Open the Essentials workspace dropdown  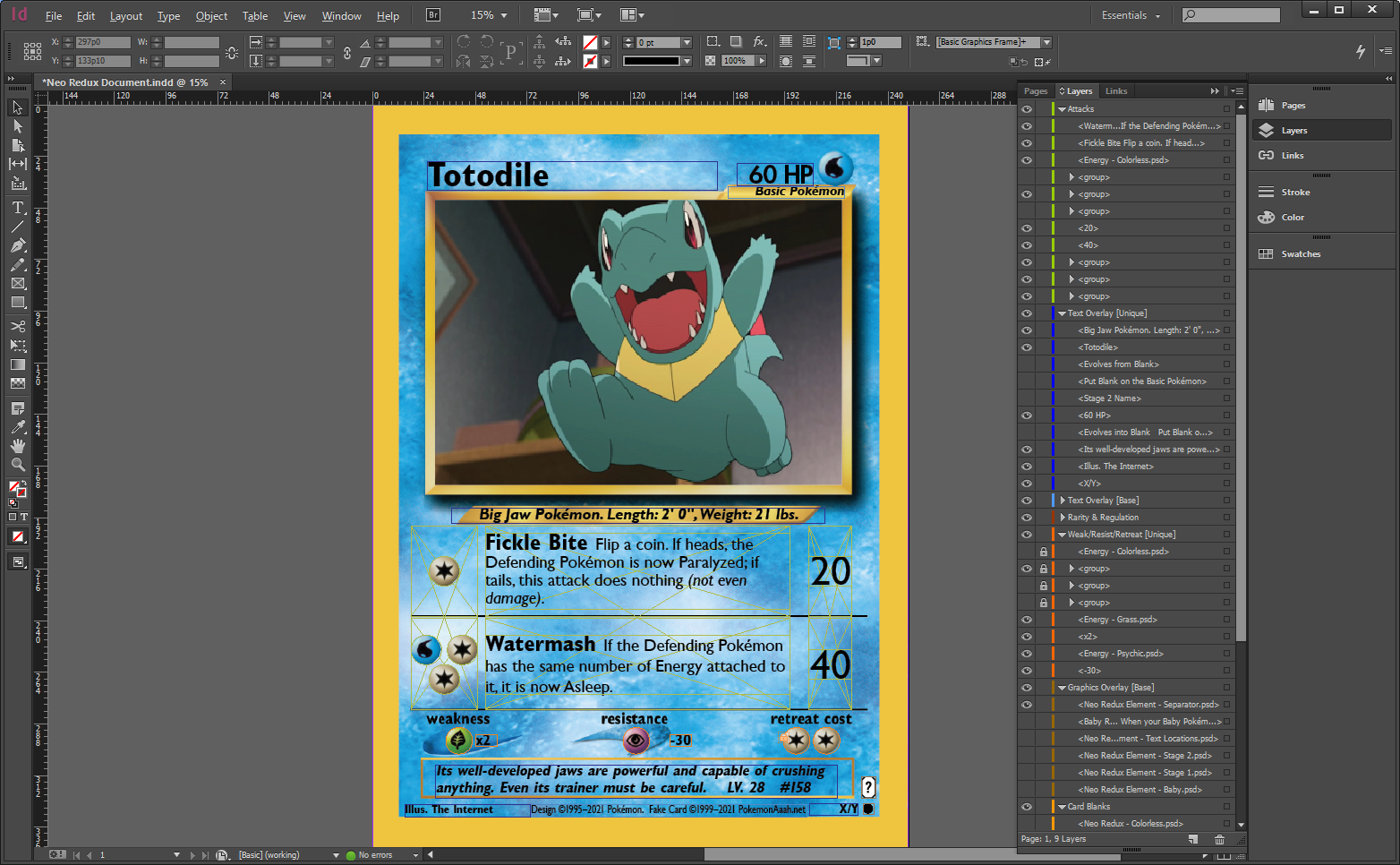click(1131, 15)
